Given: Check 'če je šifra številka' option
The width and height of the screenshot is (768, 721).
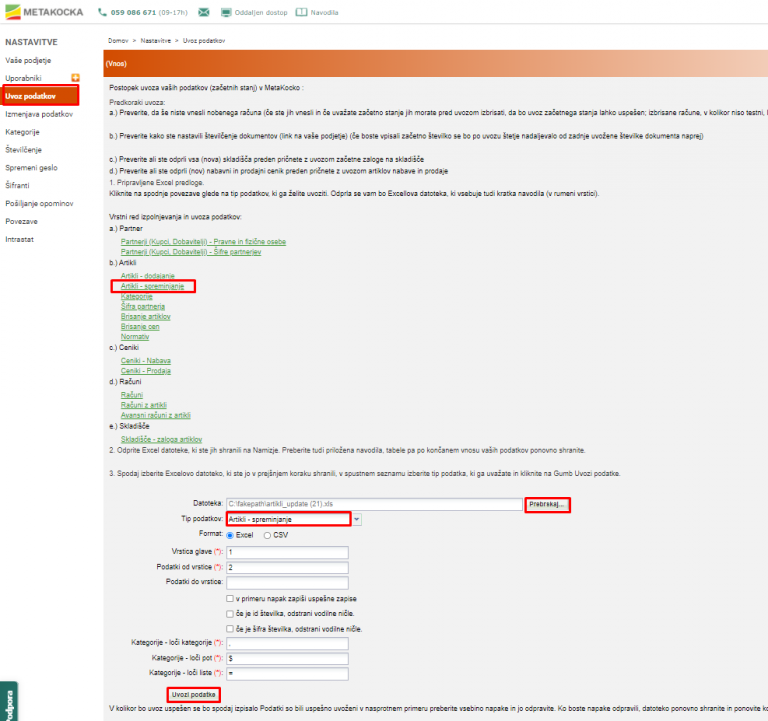Looking at the screenshot, I should click(232, 628).
